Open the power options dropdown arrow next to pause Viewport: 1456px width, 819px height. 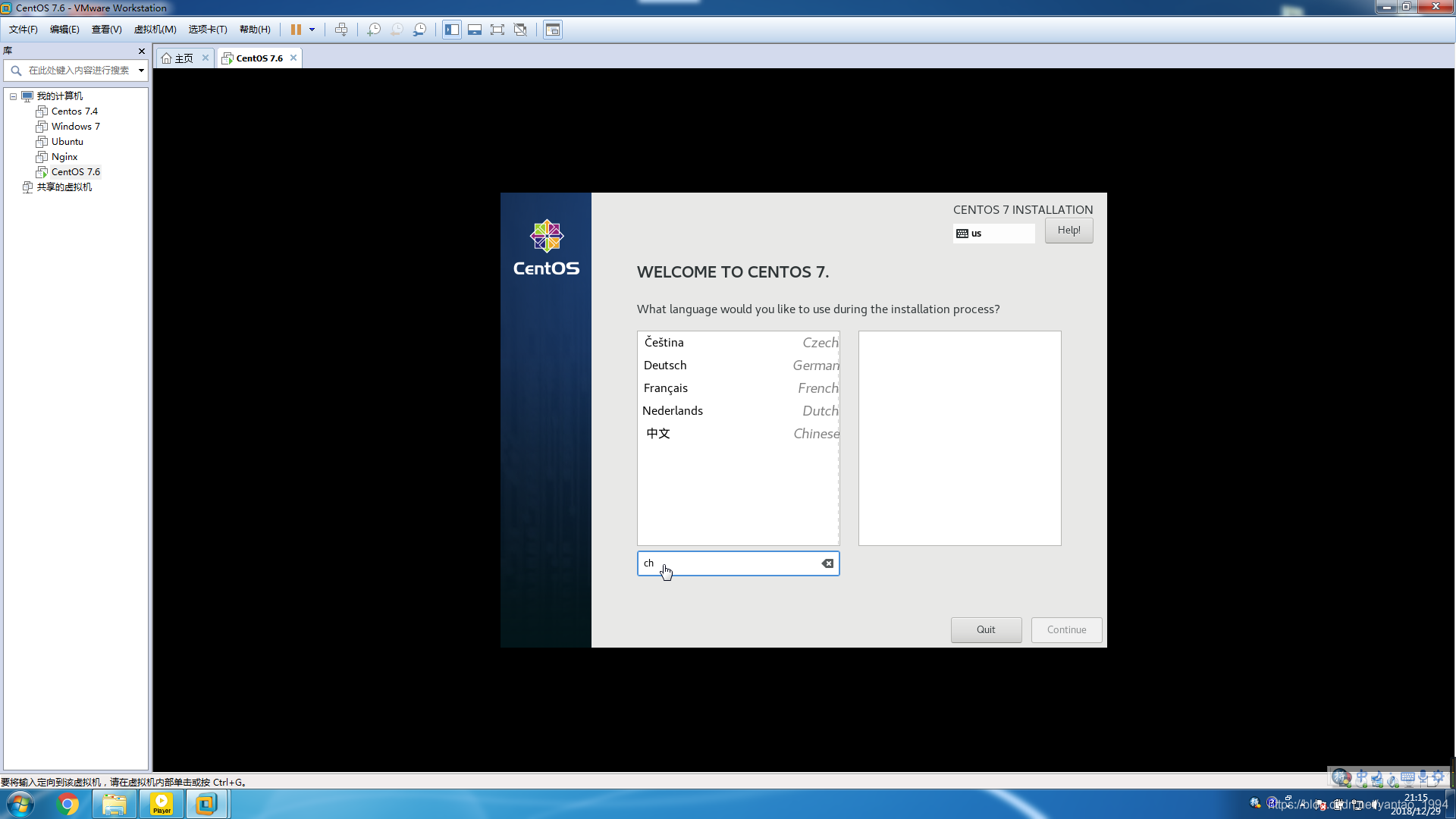tap(312, 30)
